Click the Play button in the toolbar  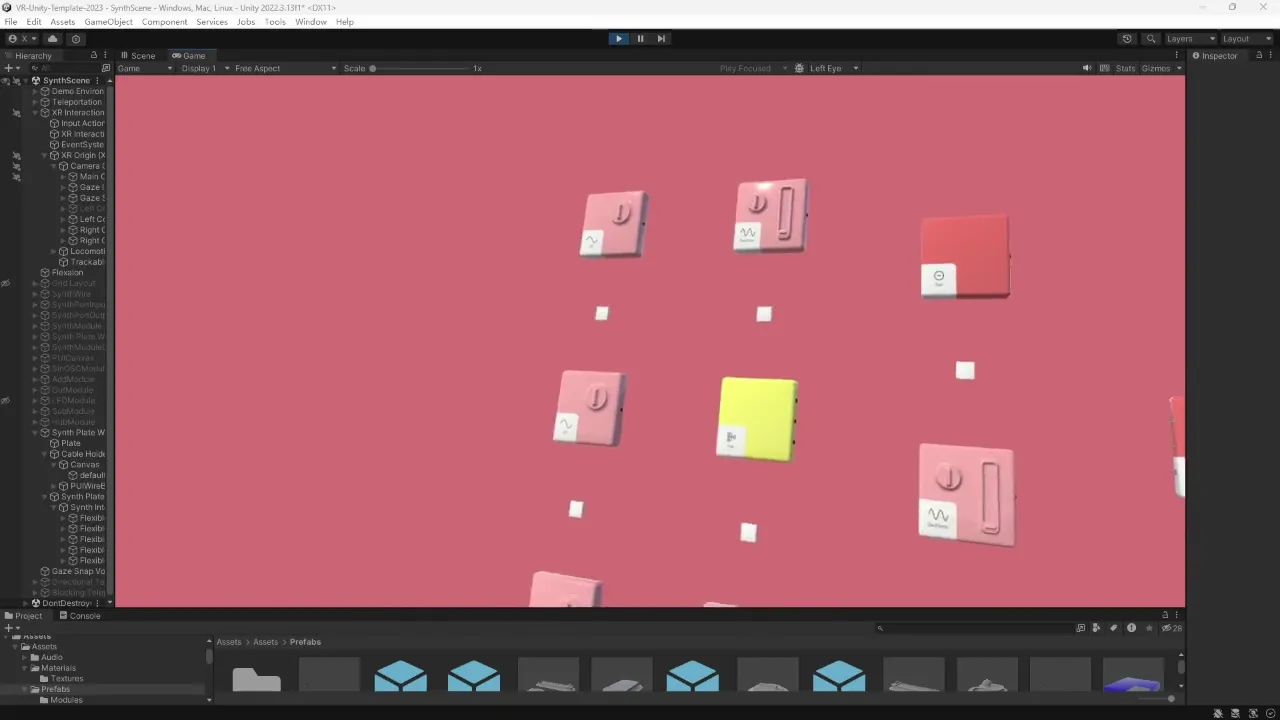coord(619,39)
